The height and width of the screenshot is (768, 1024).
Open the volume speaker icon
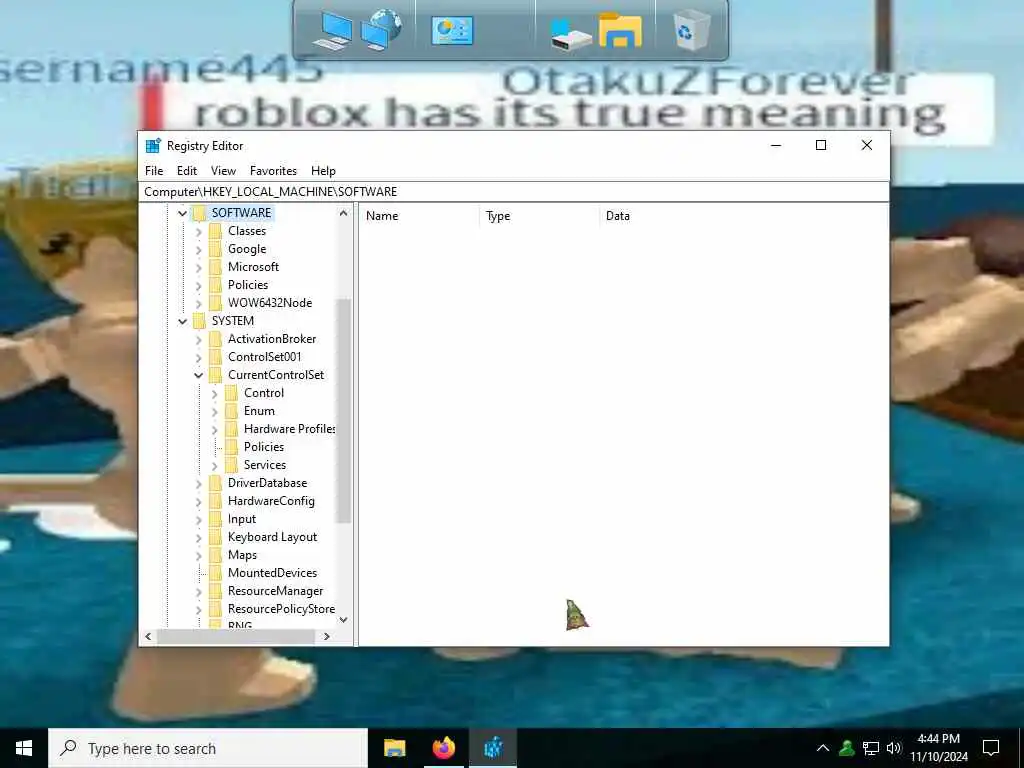[894, 748]
